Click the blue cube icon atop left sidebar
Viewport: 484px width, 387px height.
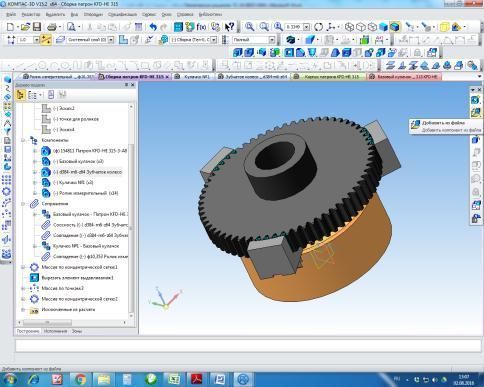pyautogui.click(x=7, y=80)
